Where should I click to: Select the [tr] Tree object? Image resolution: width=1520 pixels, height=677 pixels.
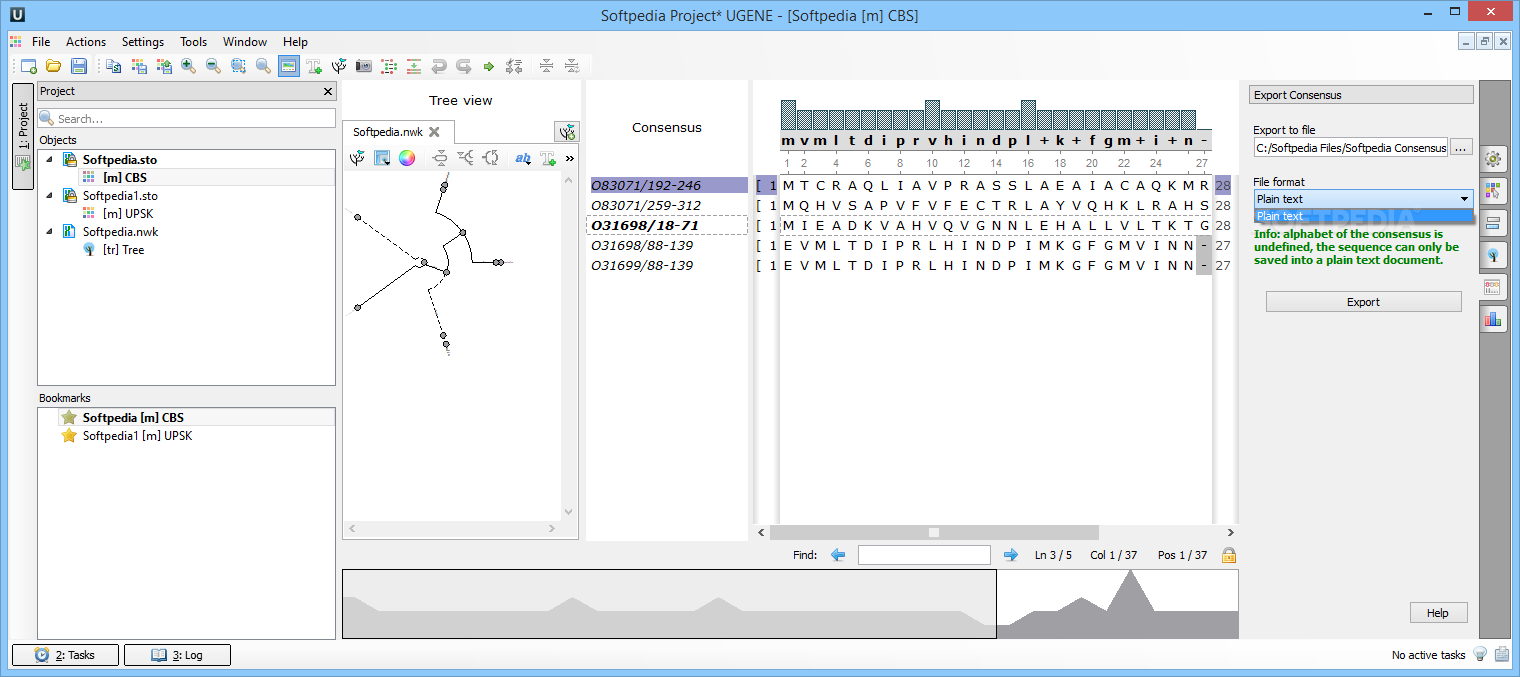click(x=123, y=250)
